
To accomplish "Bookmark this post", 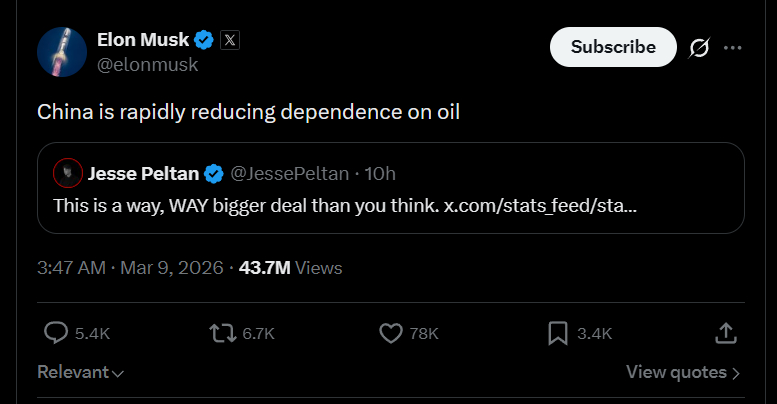I will click(558, 333).
